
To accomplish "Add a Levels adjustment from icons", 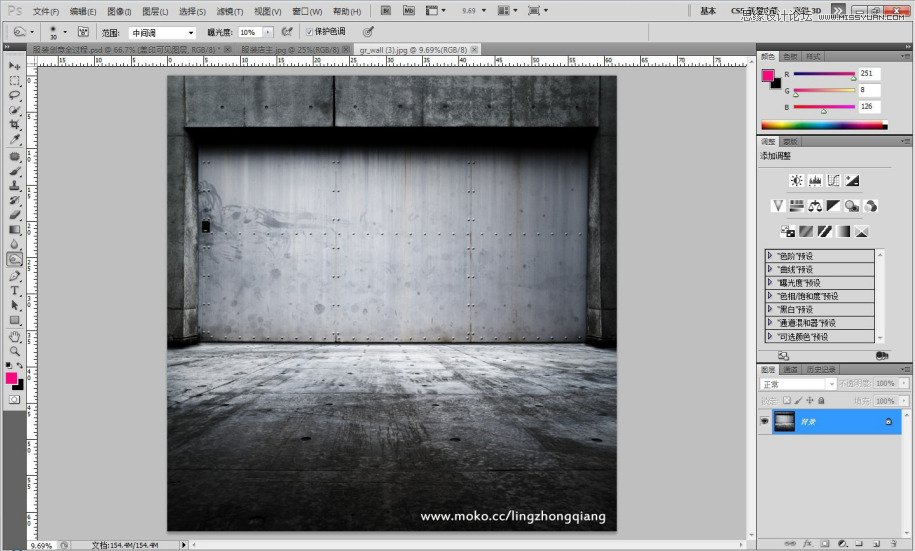I will pos(815,180).
